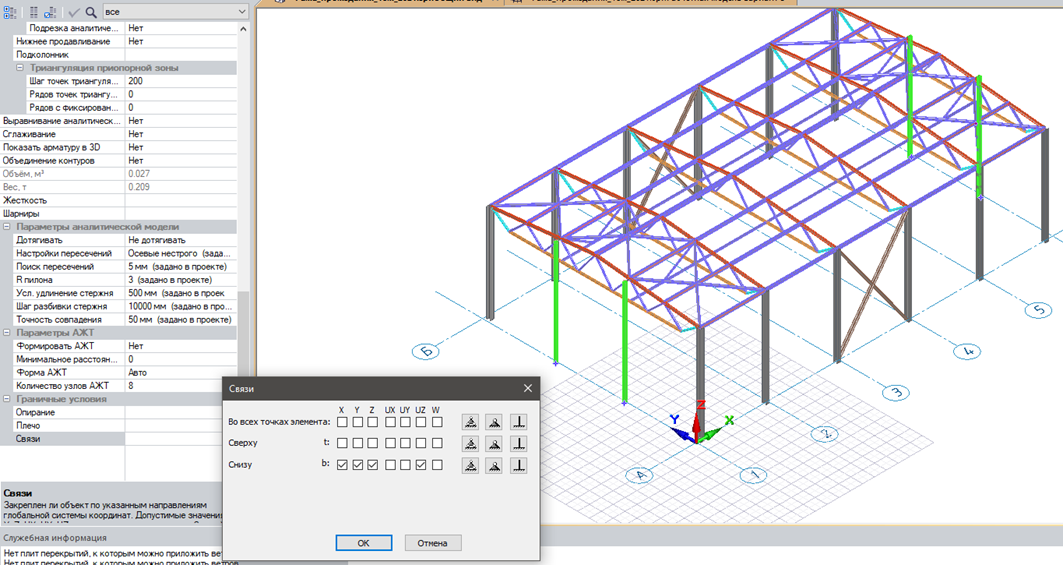Click the Настройки пересечений value field

(180, 253)
